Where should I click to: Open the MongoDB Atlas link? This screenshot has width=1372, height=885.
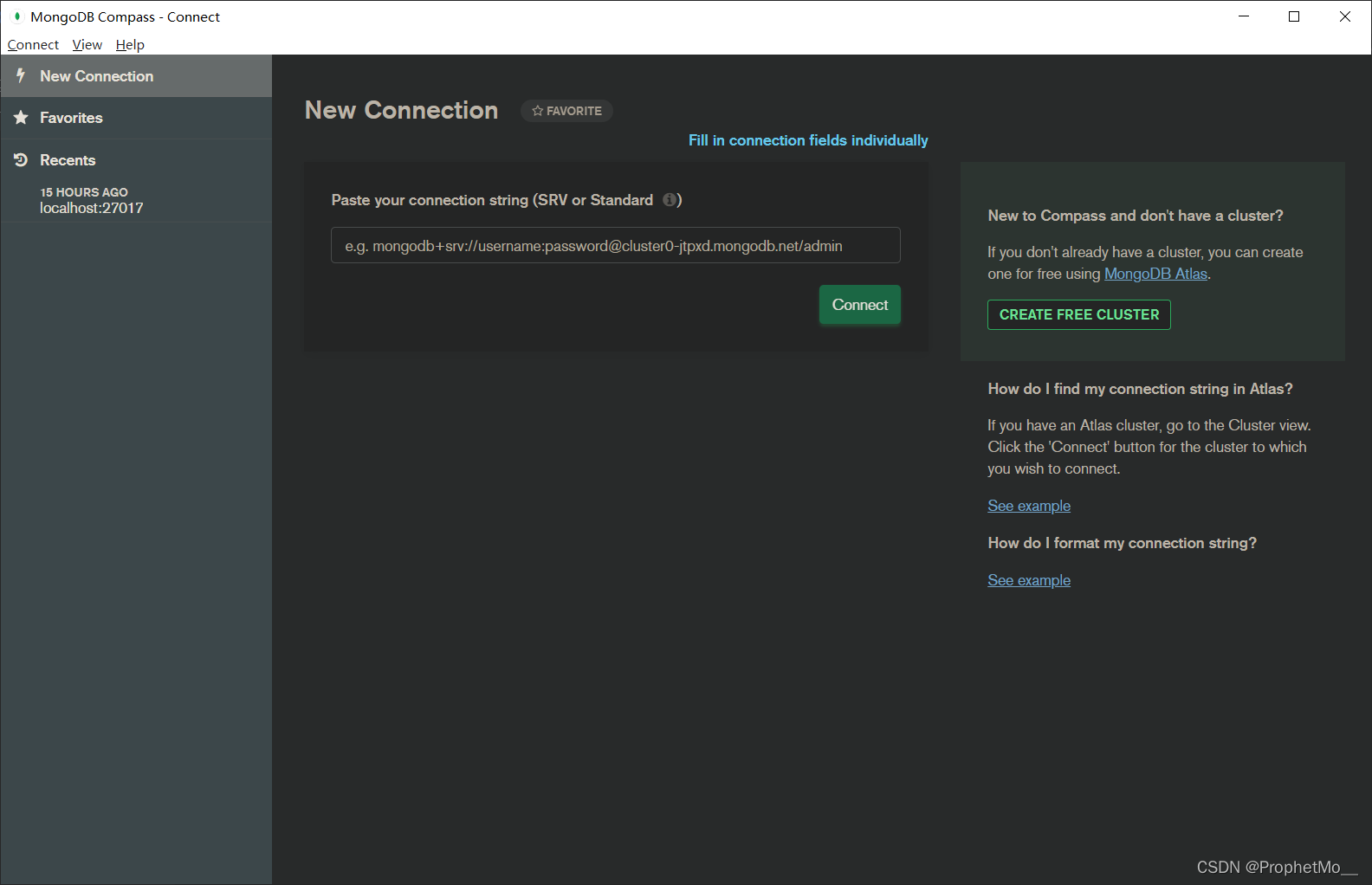[1155, 274]
